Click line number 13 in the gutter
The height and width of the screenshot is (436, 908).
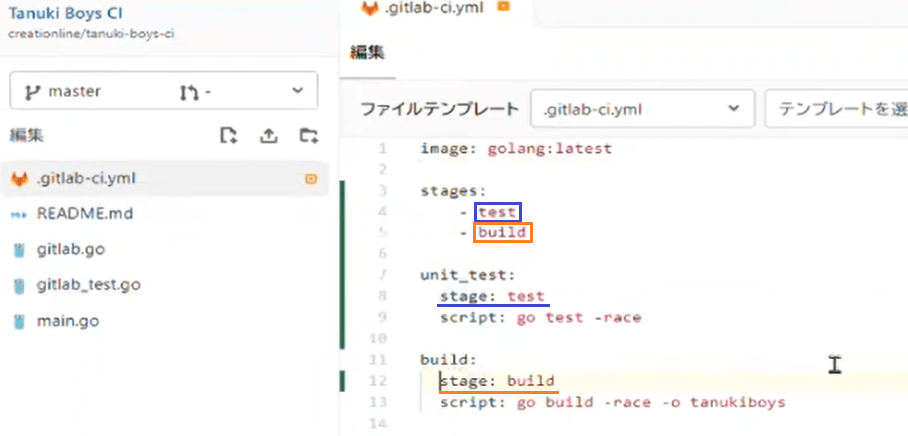[x=378, y=402]
